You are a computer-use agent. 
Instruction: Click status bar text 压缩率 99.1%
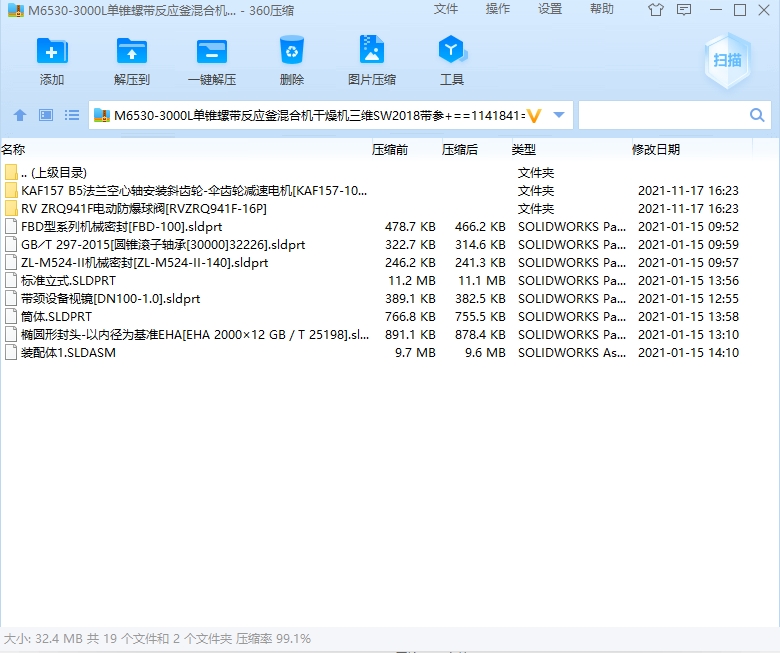pos(273,639)
